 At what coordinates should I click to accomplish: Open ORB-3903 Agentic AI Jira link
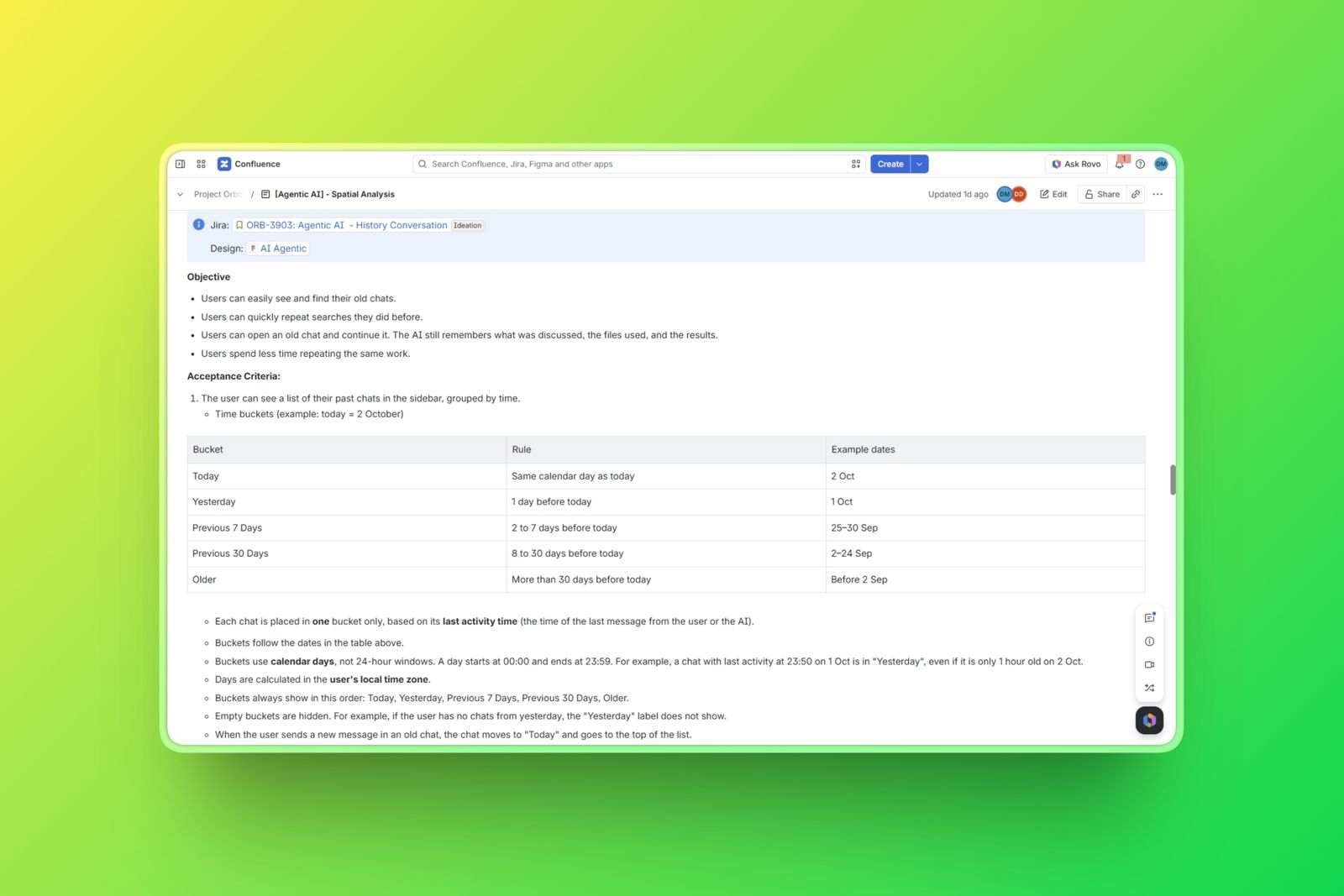(x=341, y=225)
